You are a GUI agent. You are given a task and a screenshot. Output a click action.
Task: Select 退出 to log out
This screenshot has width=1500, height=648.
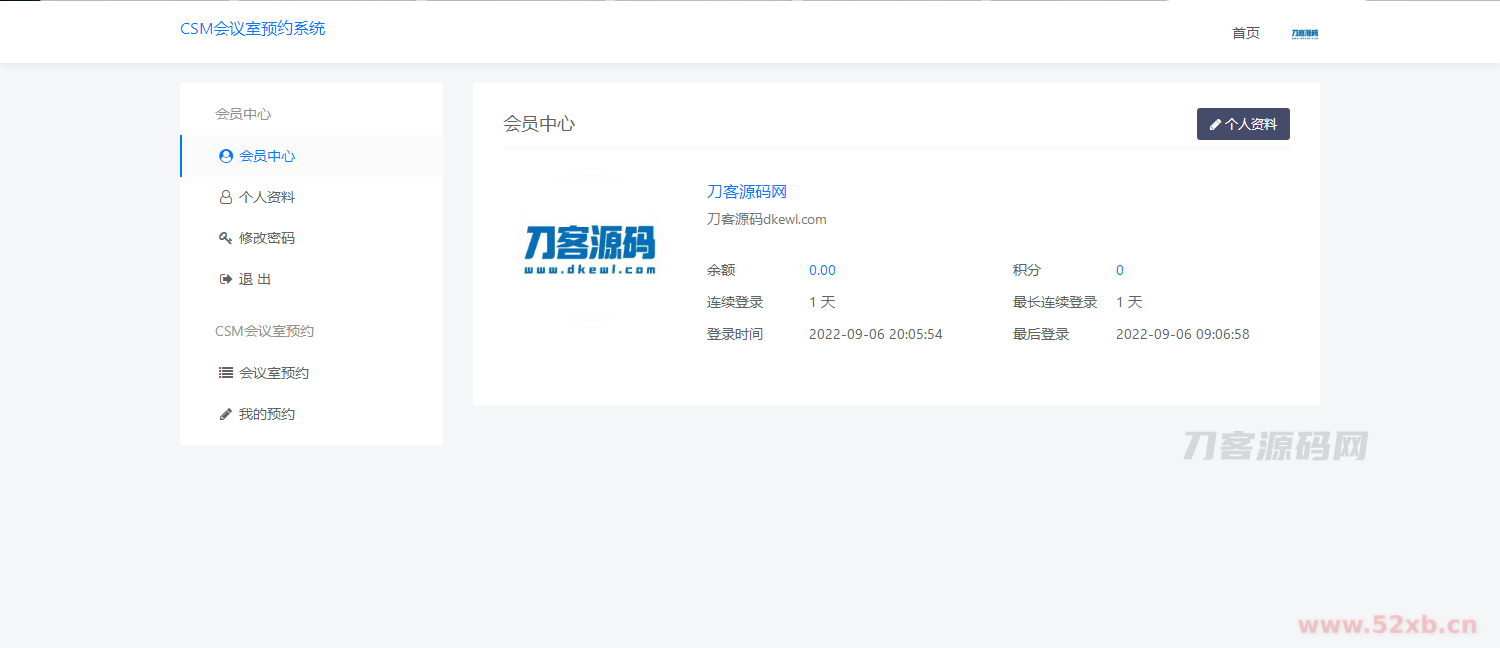point(255,279)
